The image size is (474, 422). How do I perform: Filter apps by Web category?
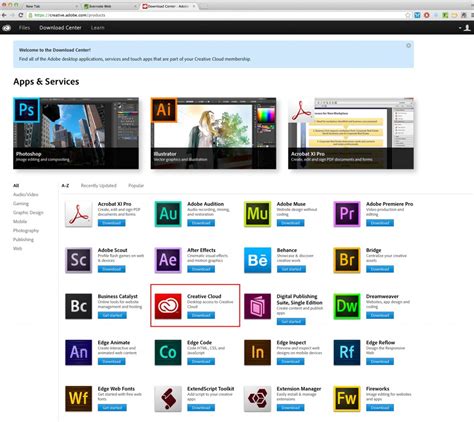coord(18,248)
